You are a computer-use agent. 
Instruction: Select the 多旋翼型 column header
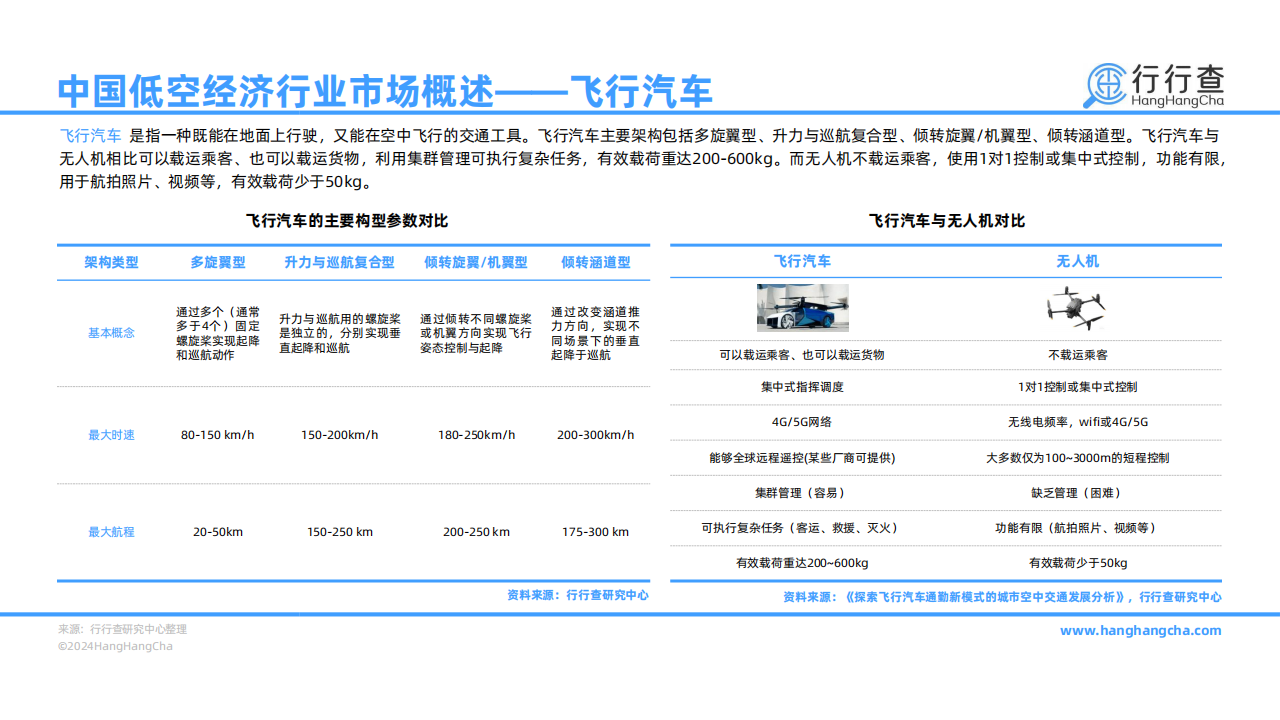point(218,263)
